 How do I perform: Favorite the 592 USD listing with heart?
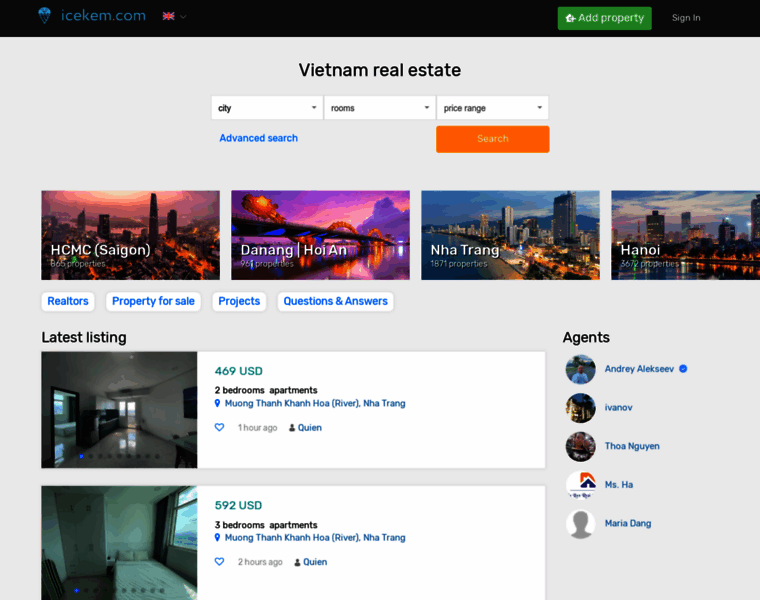point(220,562)
